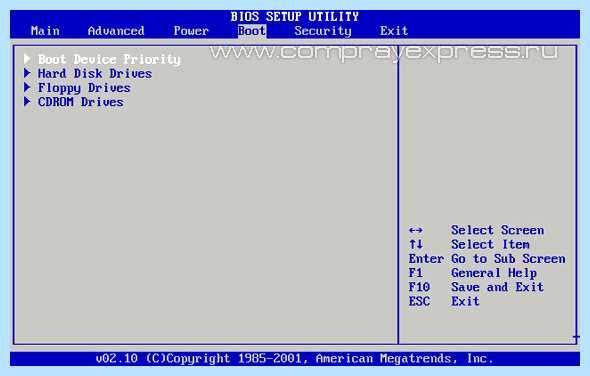
Task: Click the 'Exit' text beside ESC
Action: (465, 301)
